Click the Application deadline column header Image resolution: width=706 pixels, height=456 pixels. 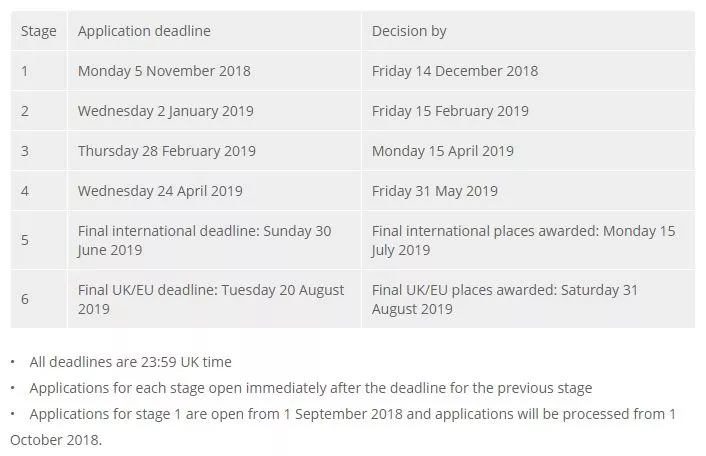pyautogui.click(x=144, y=31)
